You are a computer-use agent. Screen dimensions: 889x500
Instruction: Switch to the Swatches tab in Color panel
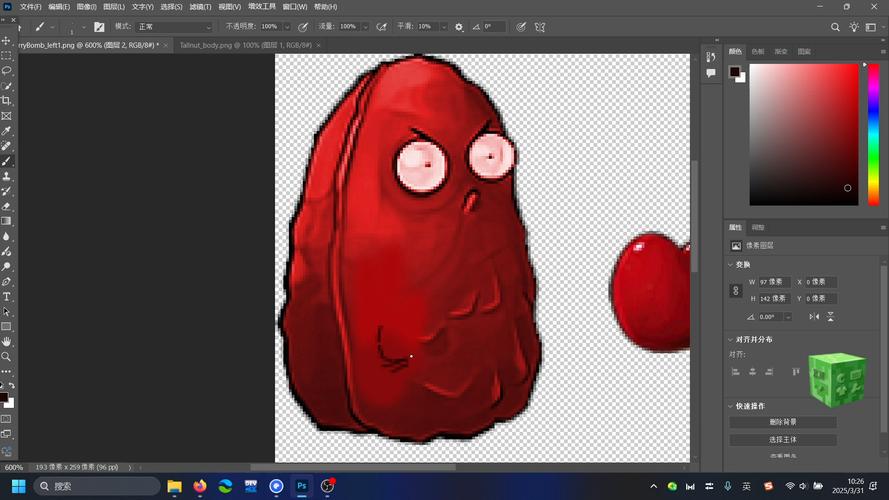click(758, 52)
